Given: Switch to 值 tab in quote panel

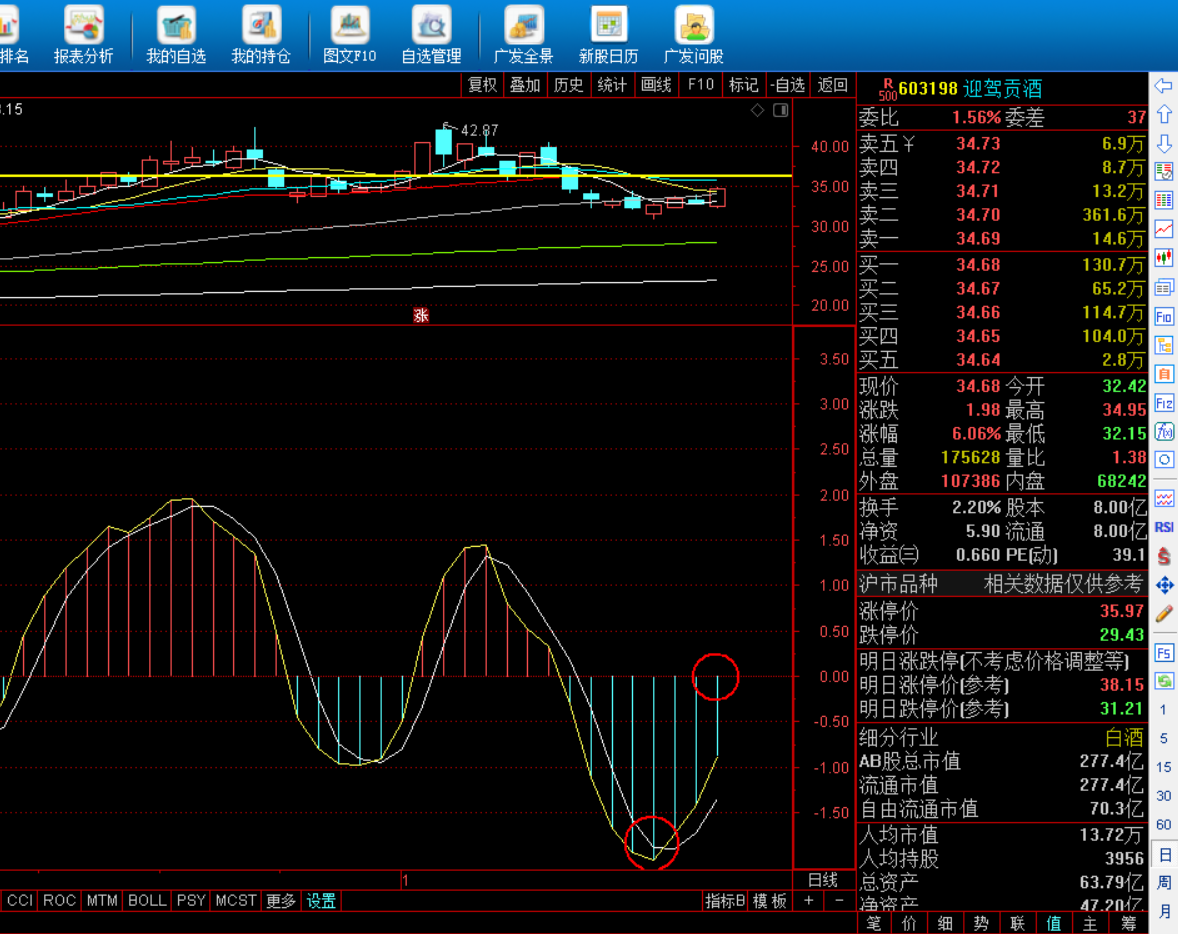Looking at the screenshot, I should (1053, 924).
